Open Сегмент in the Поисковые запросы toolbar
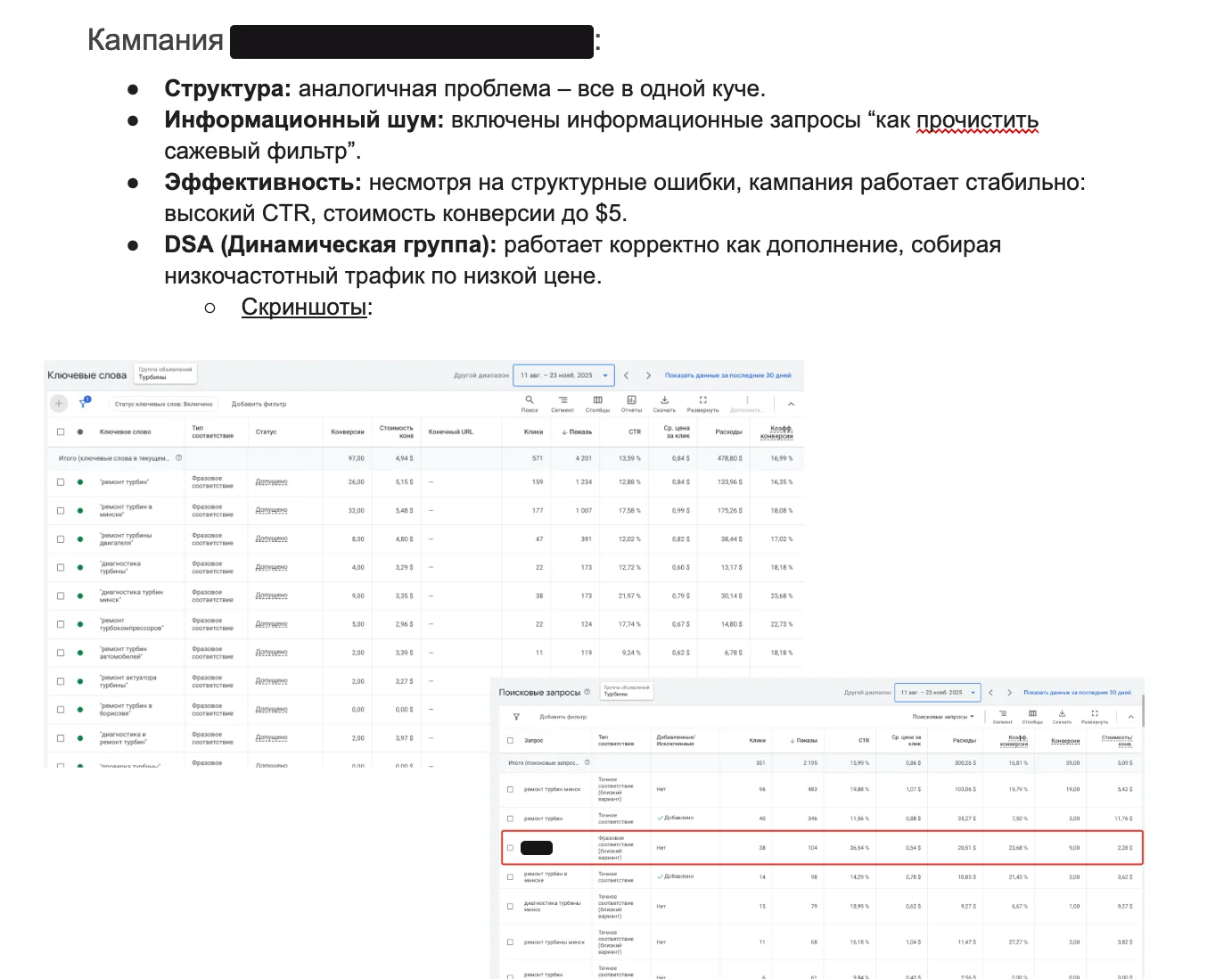1232x979 pixels. 1003,717
